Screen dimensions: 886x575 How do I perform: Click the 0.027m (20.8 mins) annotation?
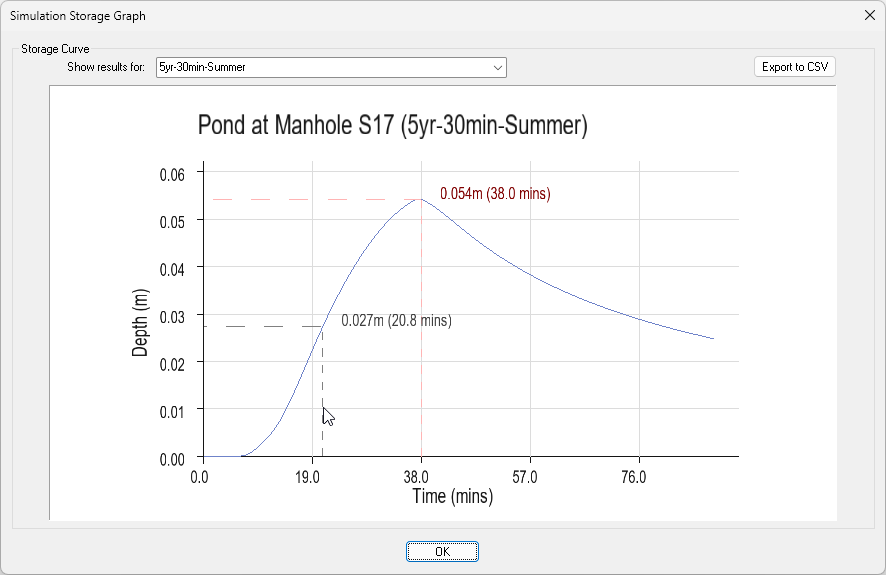[x=396, y=321]
